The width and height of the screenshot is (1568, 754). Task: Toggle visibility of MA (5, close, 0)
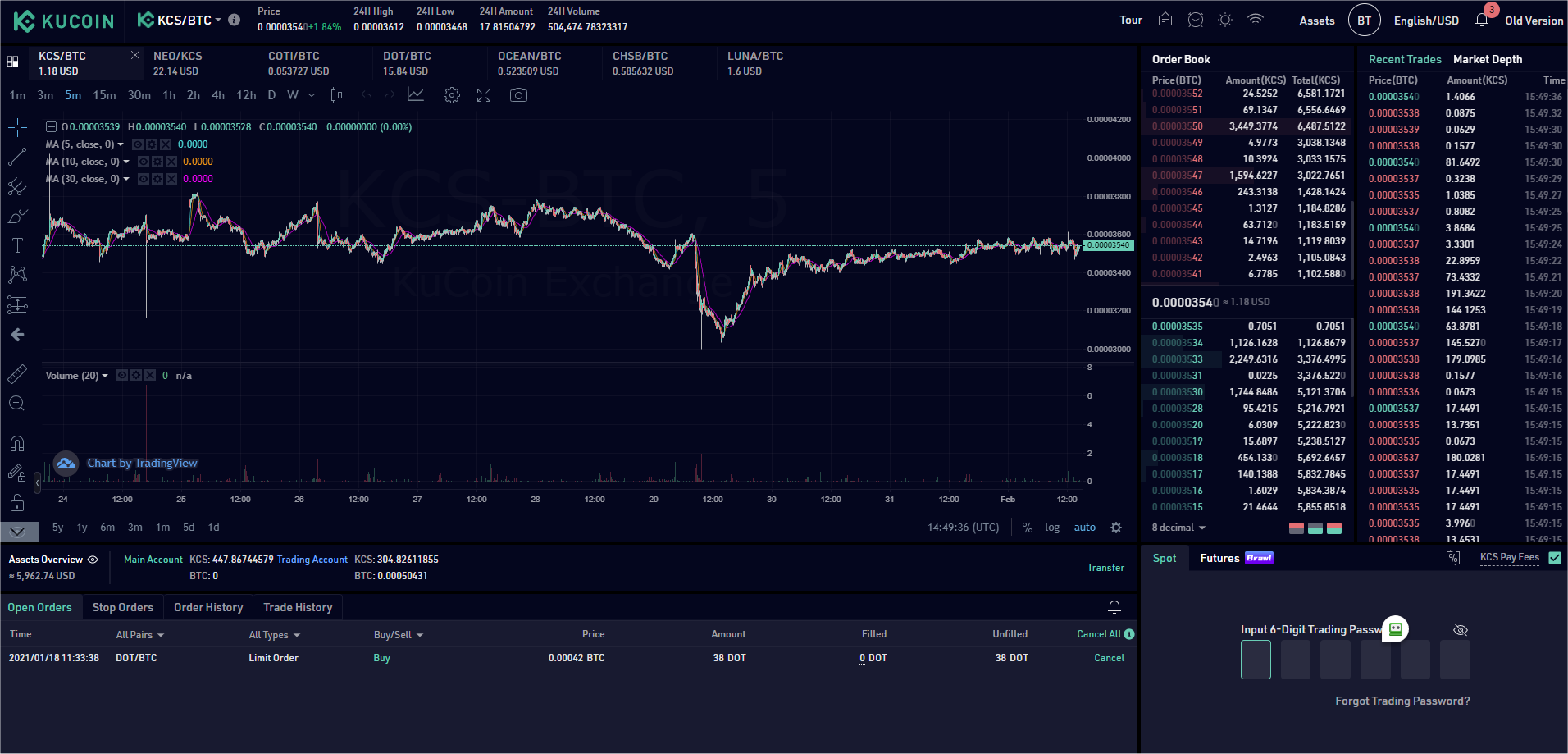click(138, 144)
